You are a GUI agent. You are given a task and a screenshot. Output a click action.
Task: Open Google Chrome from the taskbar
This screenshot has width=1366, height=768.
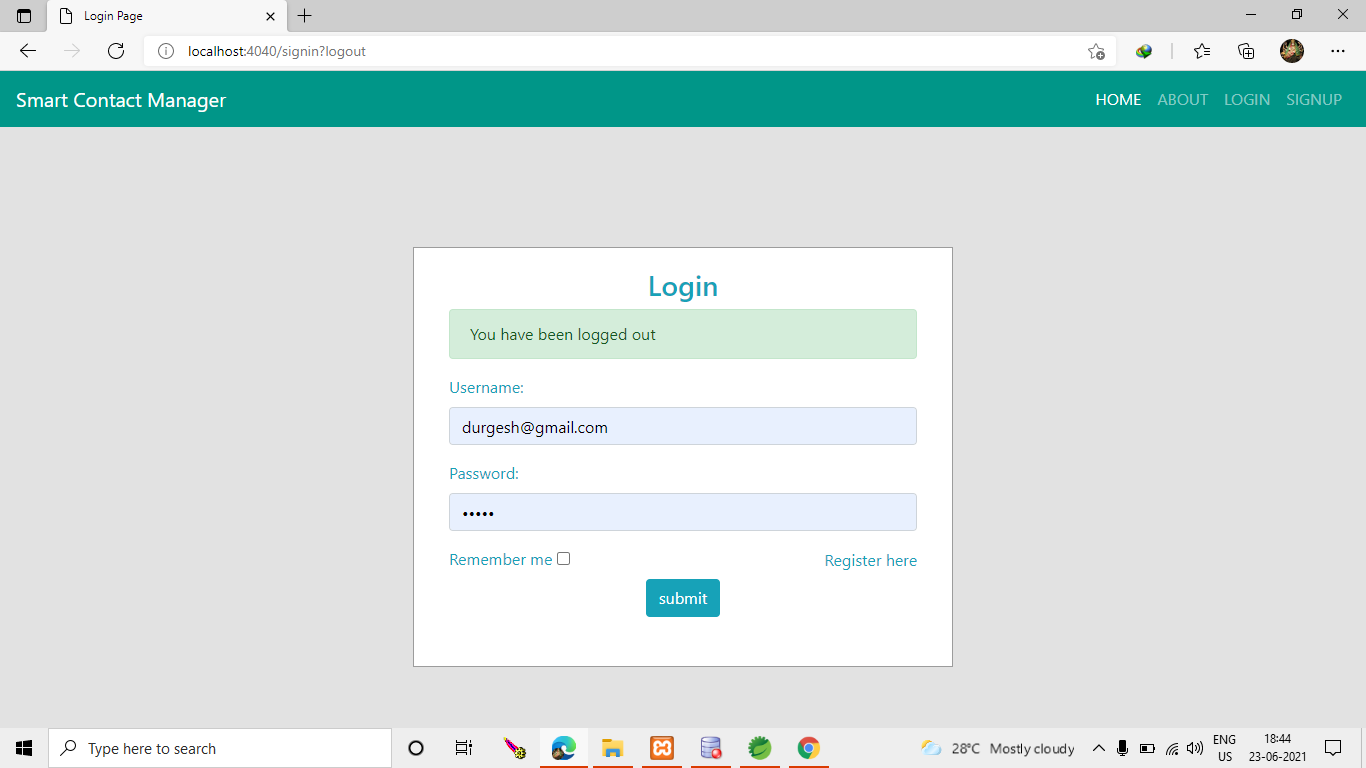click(x=808, y=747)
